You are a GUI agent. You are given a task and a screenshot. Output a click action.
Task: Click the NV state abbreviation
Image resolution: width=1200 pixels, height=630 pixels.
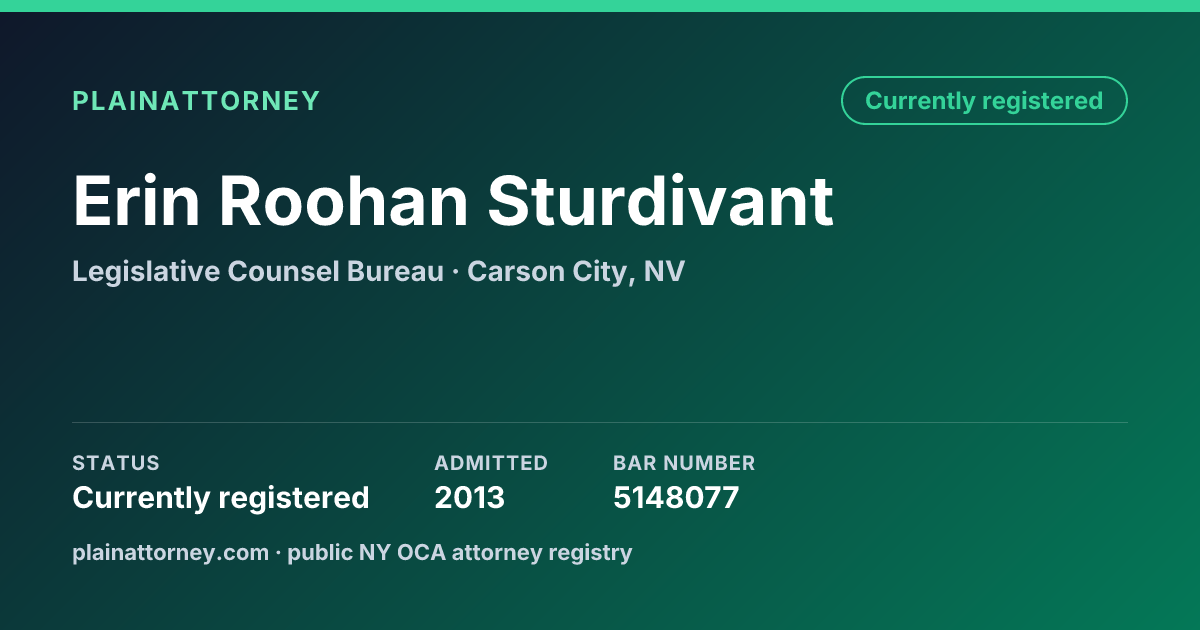[x=664, y=271]
